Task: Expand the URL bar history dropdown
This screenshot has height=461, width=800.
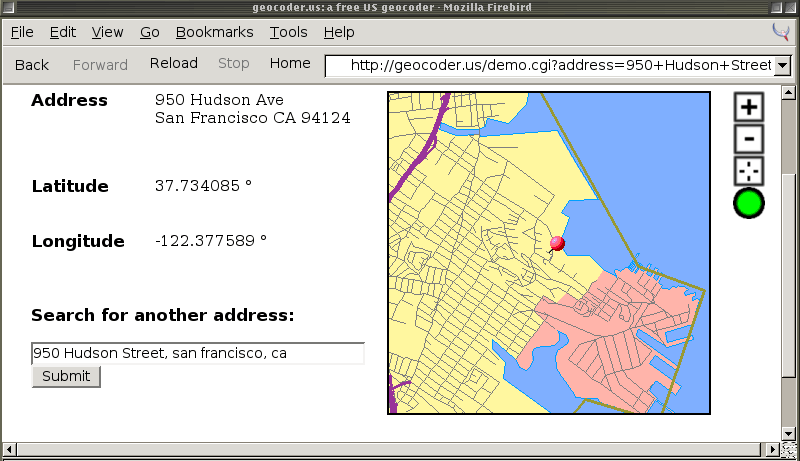Action: click(783, 66)
